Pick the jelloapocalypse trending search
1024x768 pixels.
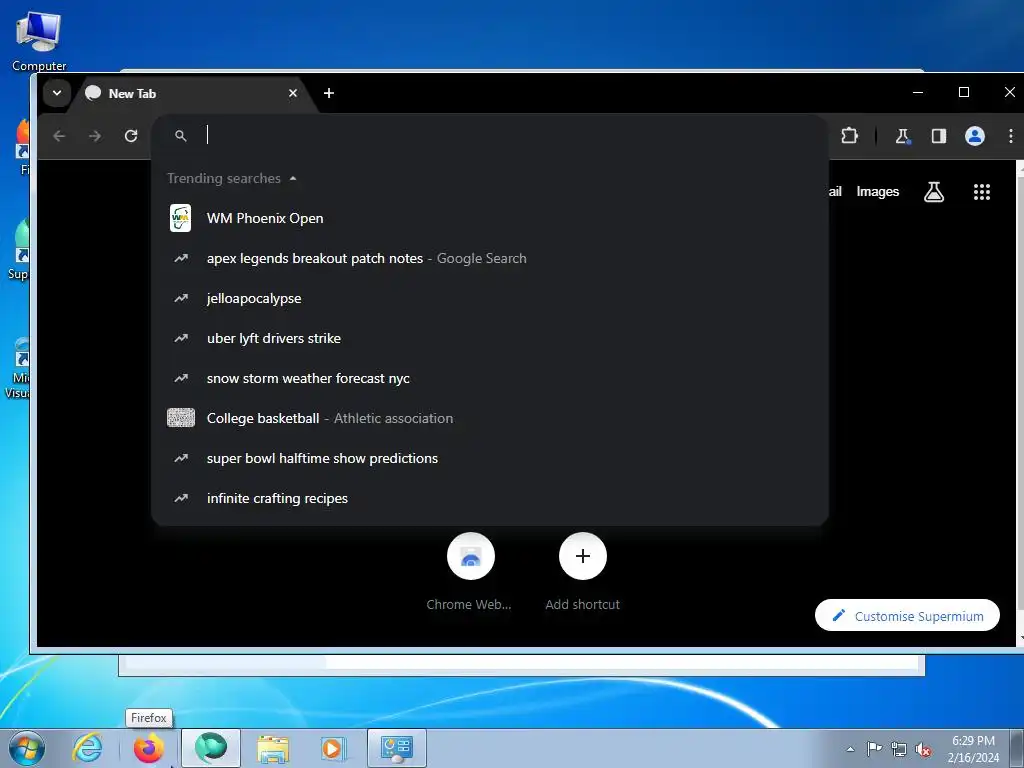pyautogui.click(x=490, y=298)
